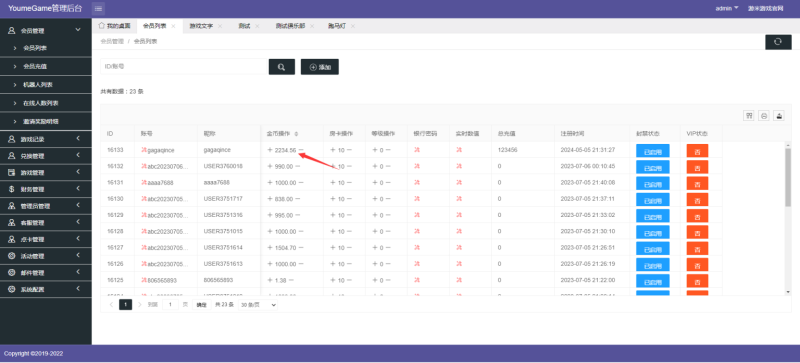800x363 pixels.
Task: Expand the 客服管理 sidebar menu
Action: (x=46, y=223)
